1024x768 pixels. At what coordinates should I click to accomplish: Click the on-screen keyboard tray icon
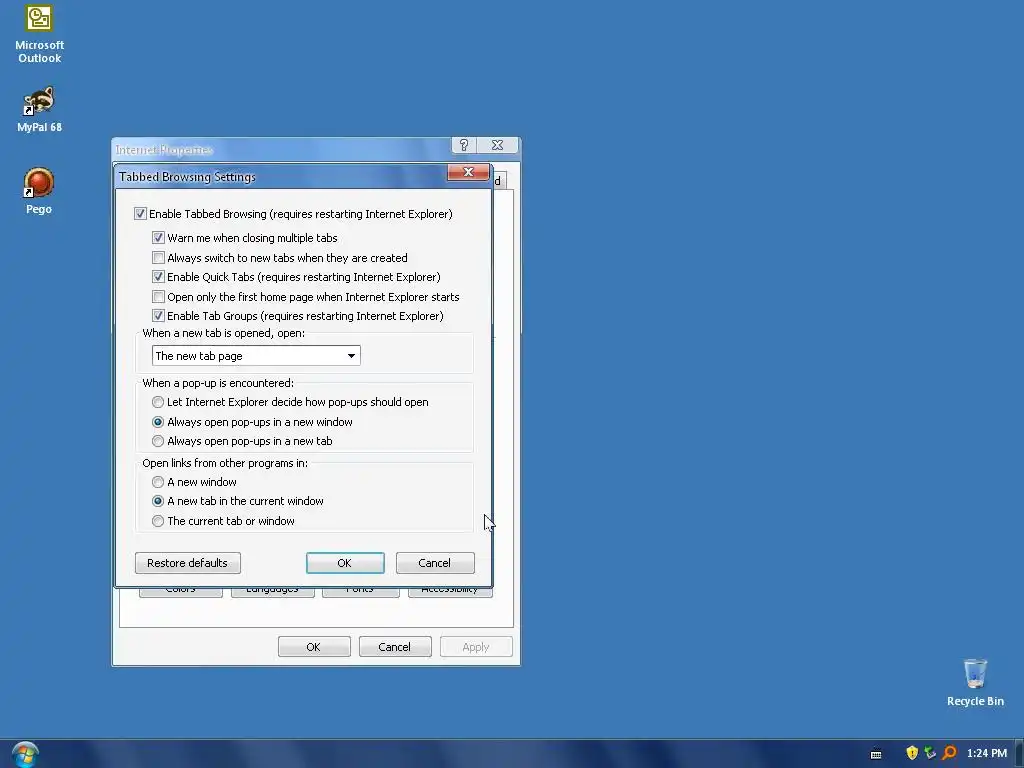(x=876, y=754)
